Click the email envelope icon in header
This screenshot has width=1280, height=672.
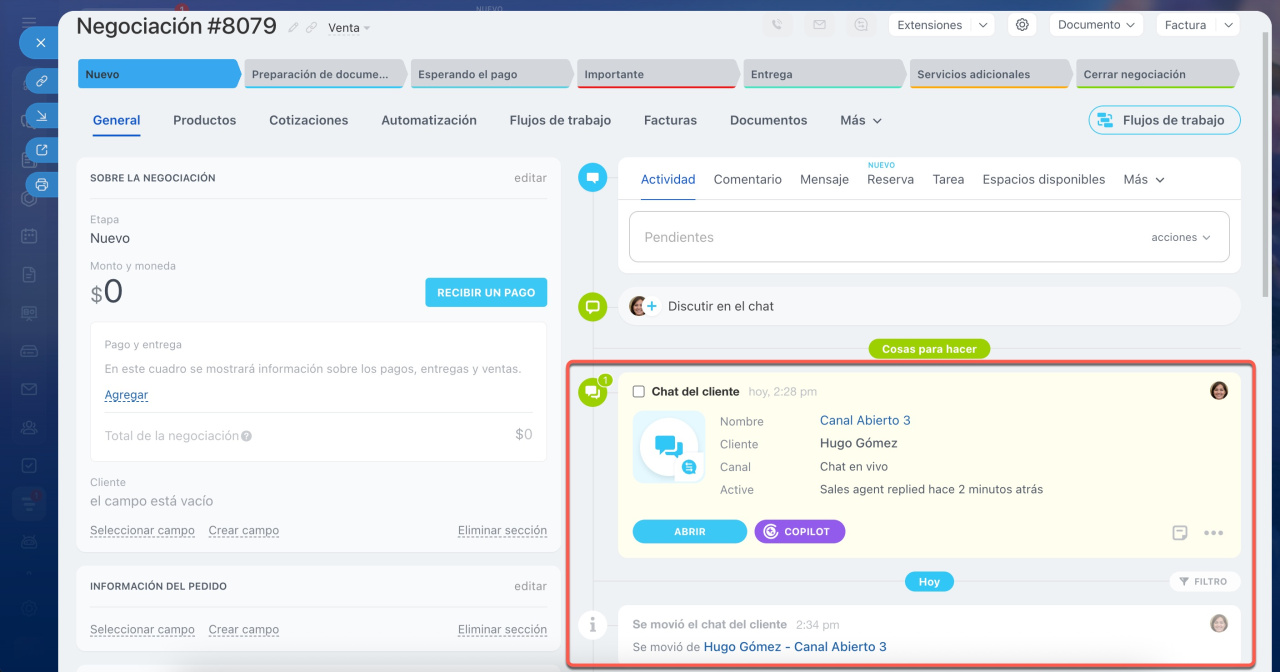(819, 25)
